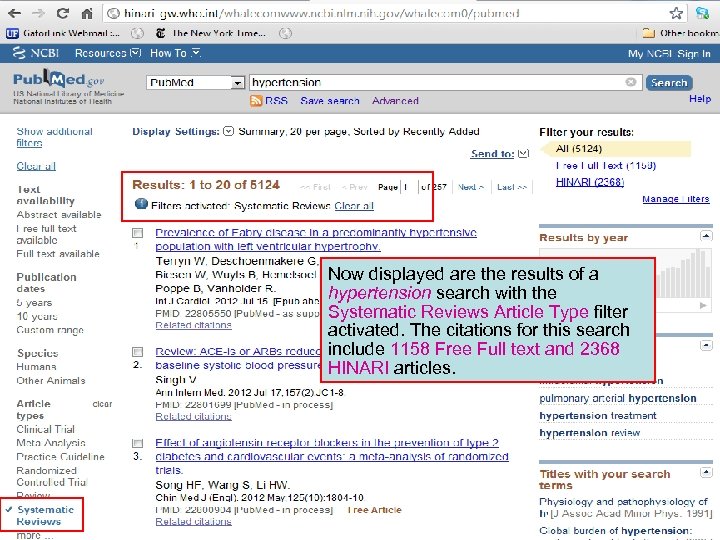The image size is (720, 540).
Task: Filter by Randomized Controlled Trial
Action: coord(51,476)
